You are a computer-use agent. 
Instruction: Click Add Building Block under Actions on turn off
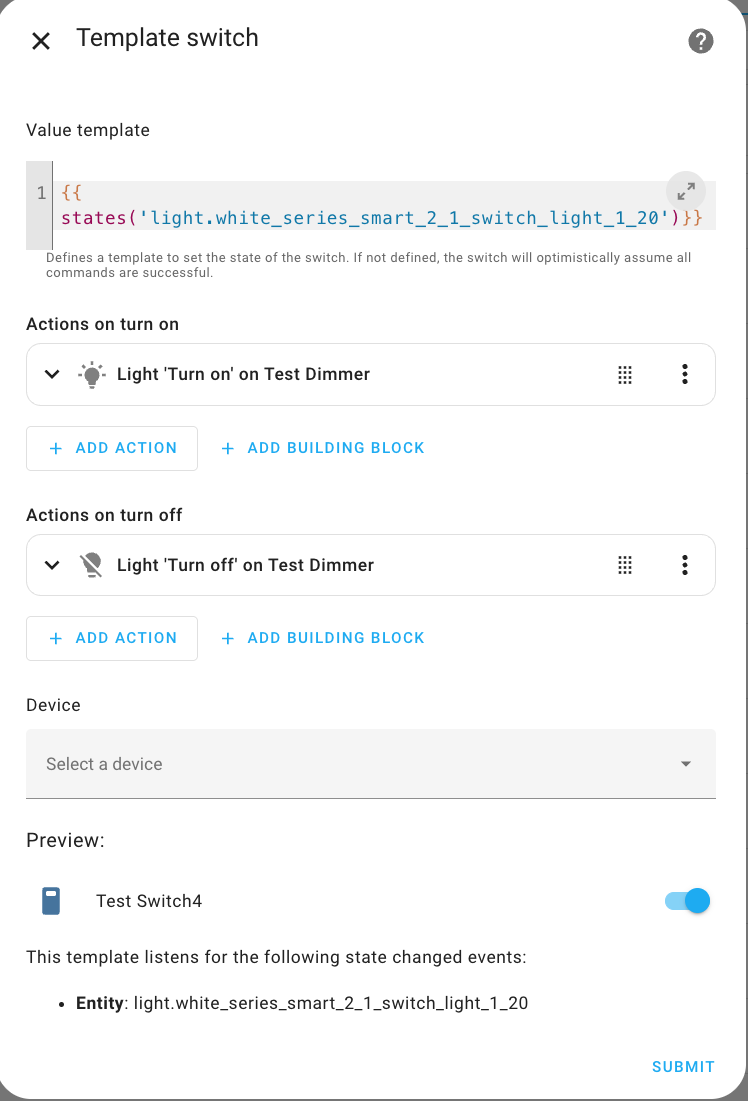[x=322, y=638]
